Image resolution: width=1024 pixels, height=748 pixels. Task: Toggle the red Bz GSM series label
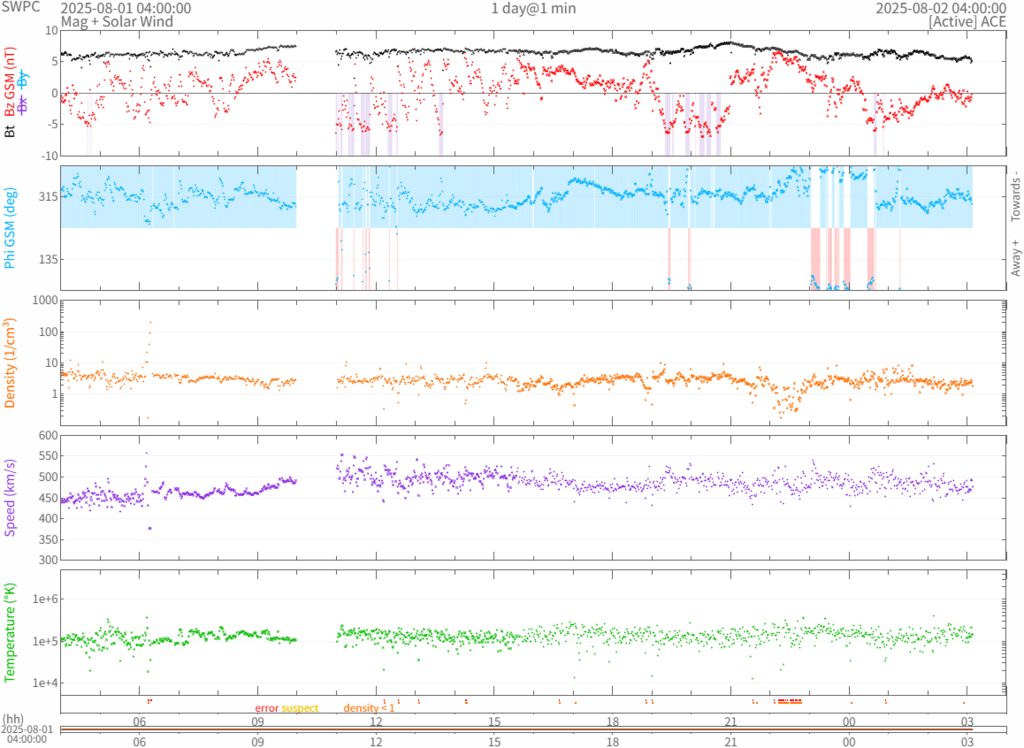pyautogui.click(x=11, y=83)
